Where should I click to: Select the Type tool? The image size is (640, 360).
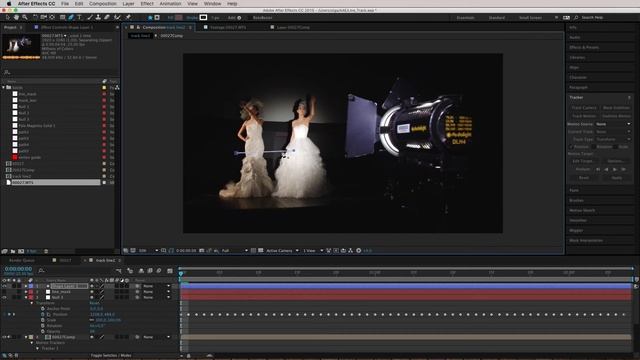point(79,18)
